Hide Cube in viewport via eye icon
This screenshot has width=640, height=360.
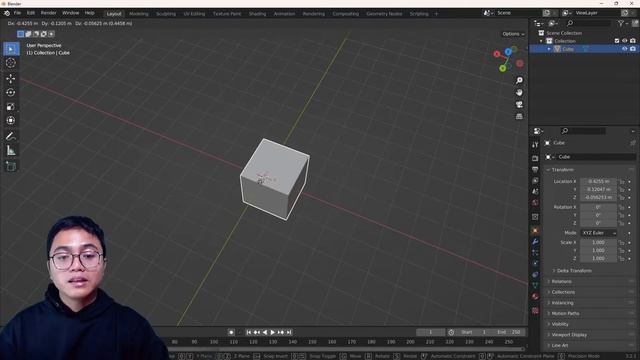tap(624, 49)
